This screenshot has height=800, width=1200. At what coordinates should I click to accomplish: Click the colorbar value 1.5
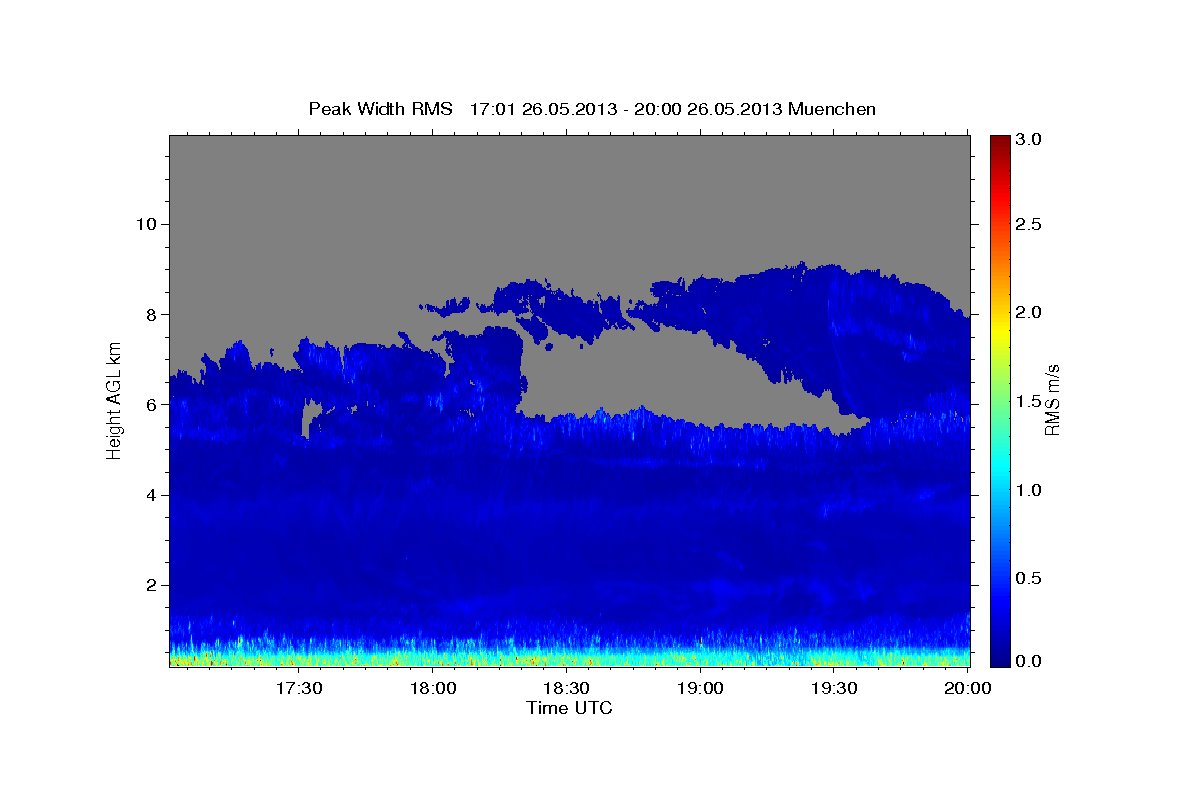(1028, 401)
